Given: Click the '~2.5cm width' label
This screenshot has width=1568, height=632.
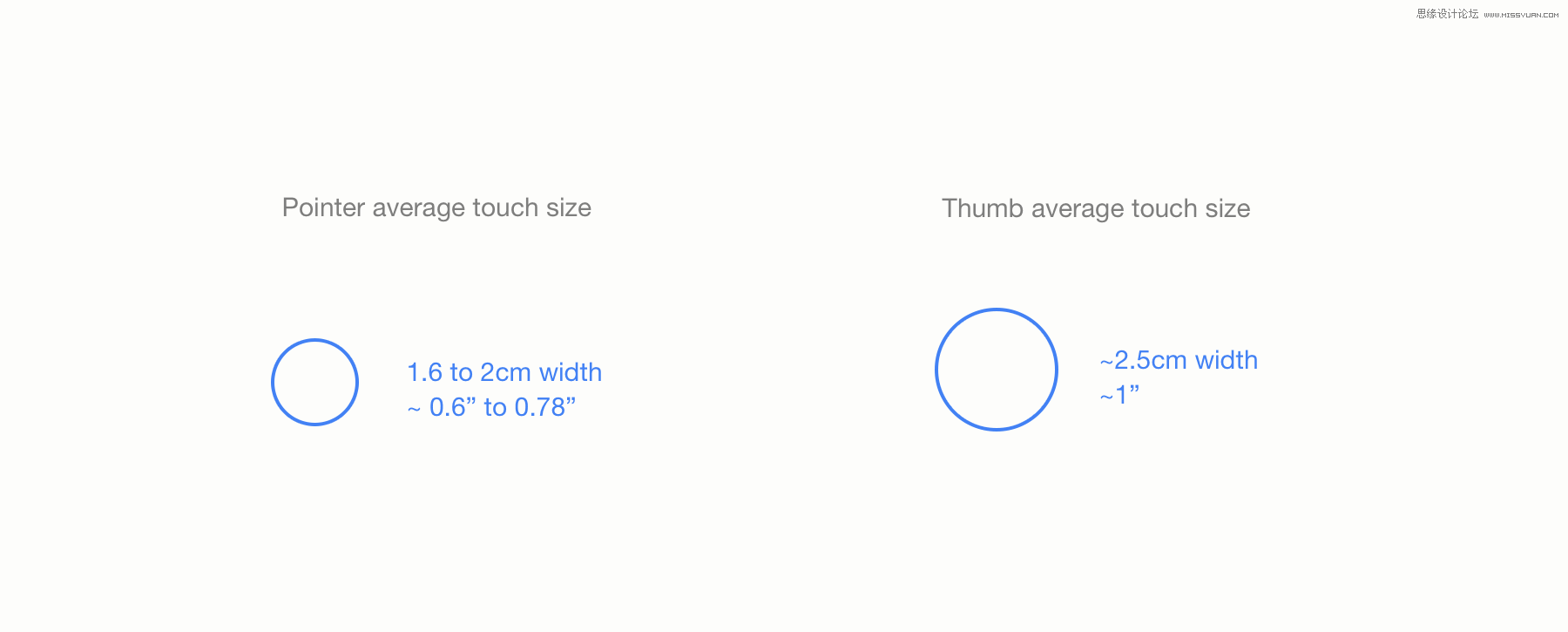Looking at the screenshot, I should pyautogui.click(x=1179, y=360).
